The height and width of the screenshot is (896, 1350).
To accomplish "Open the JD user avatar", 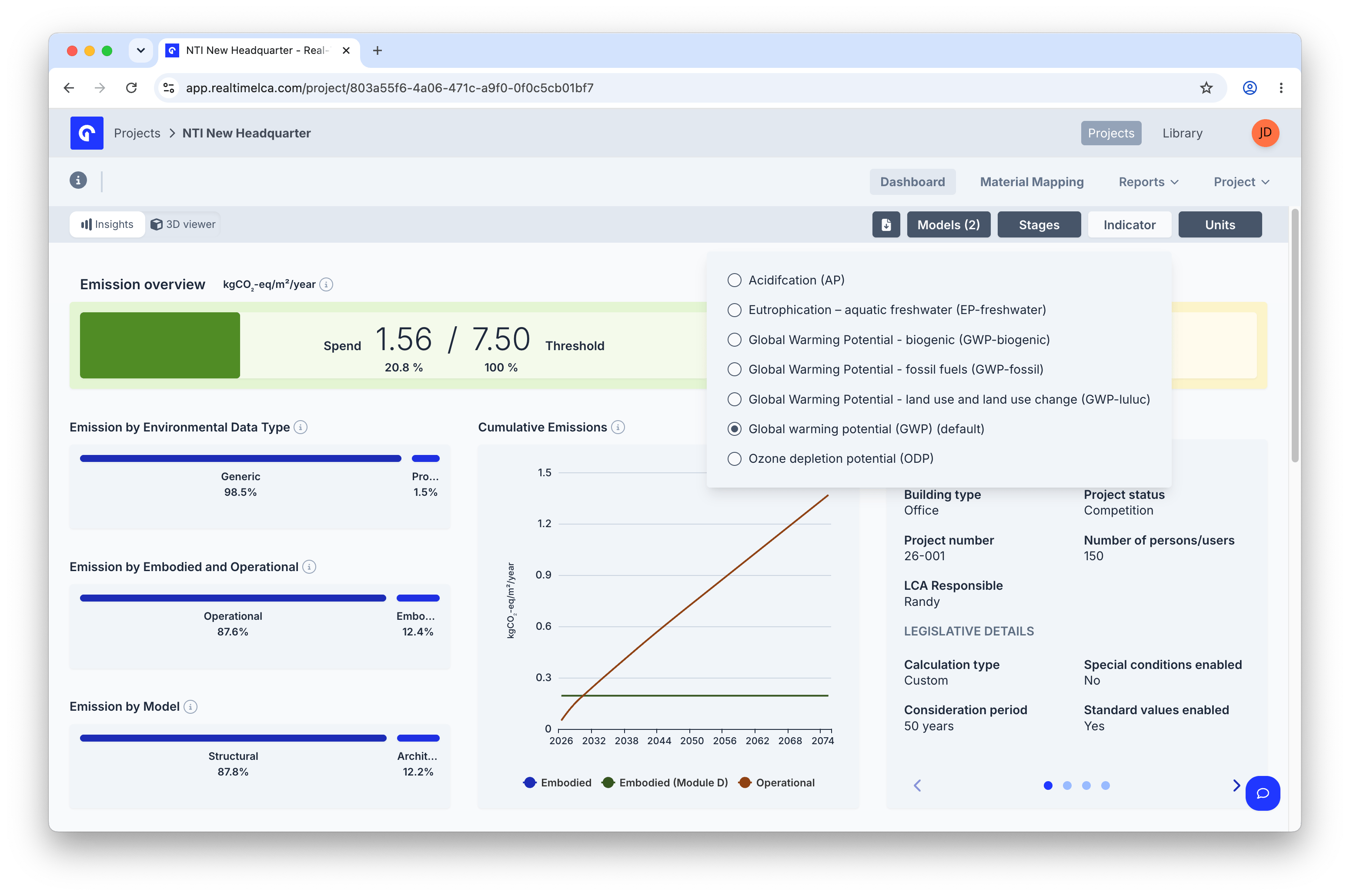I will click(1265, 133).
